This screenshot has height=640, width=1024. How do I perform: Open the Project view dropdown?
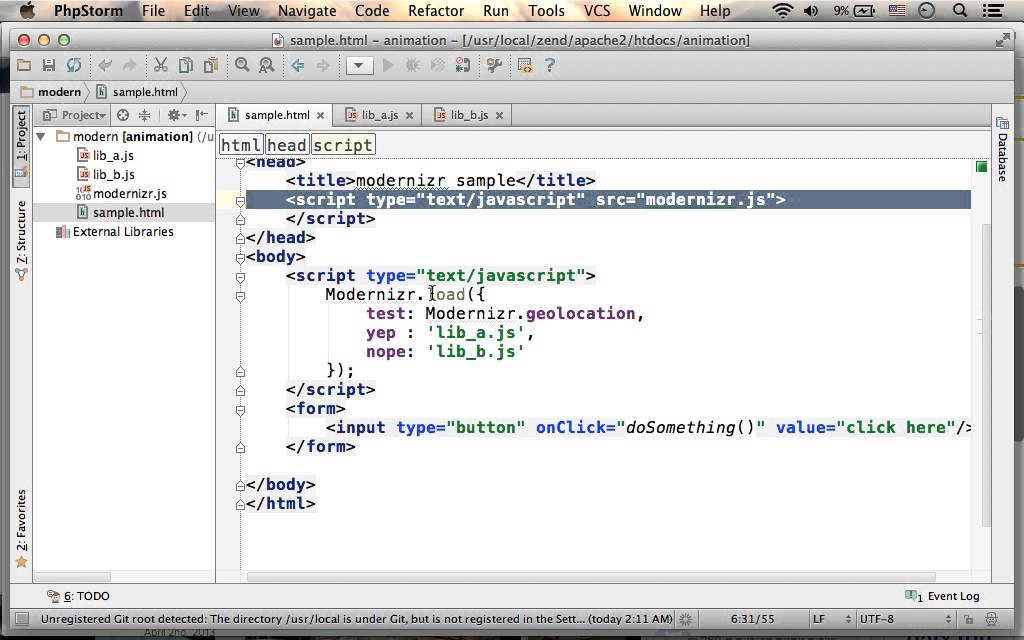point(74,115)
